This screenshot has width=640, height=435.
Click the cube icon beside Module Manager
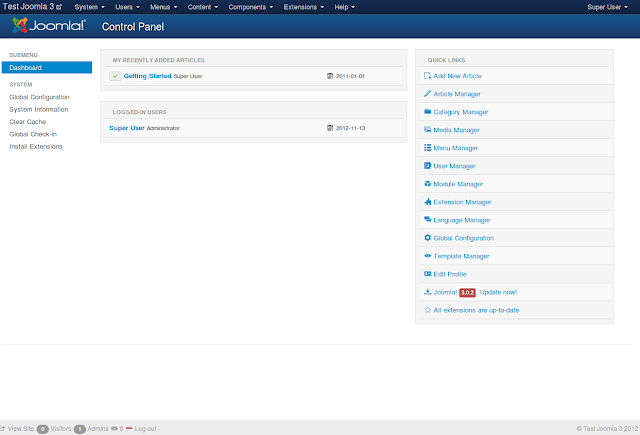coord(427,184)
